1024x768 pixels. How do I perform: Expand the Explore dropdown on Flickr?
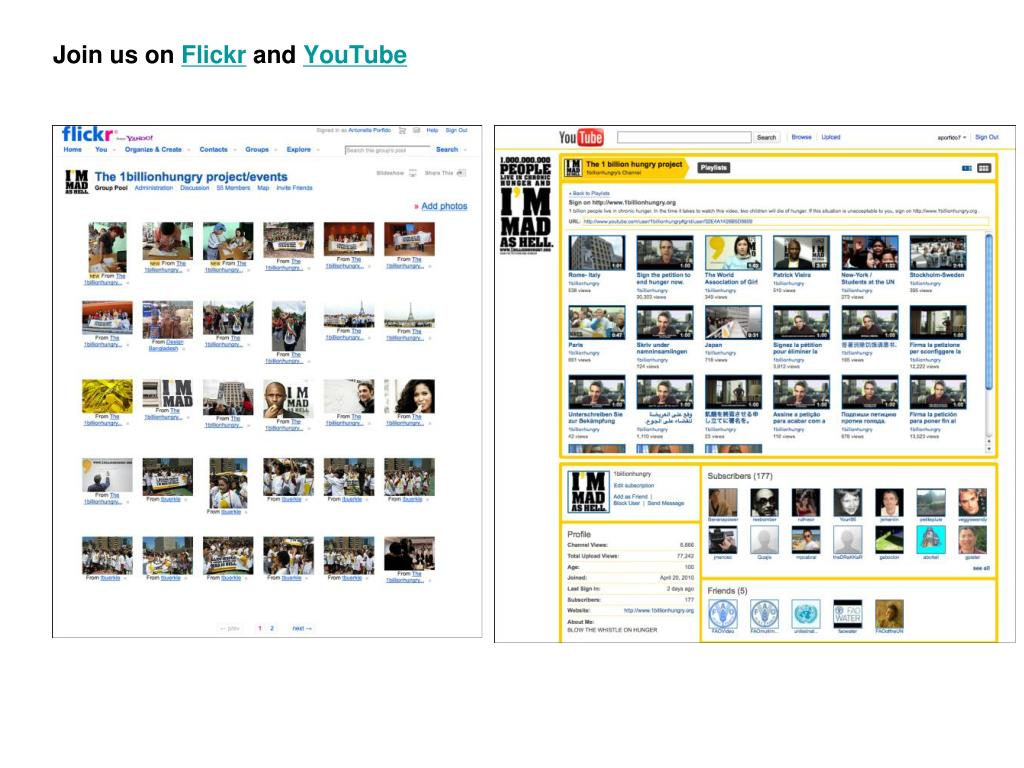(318, 150)
